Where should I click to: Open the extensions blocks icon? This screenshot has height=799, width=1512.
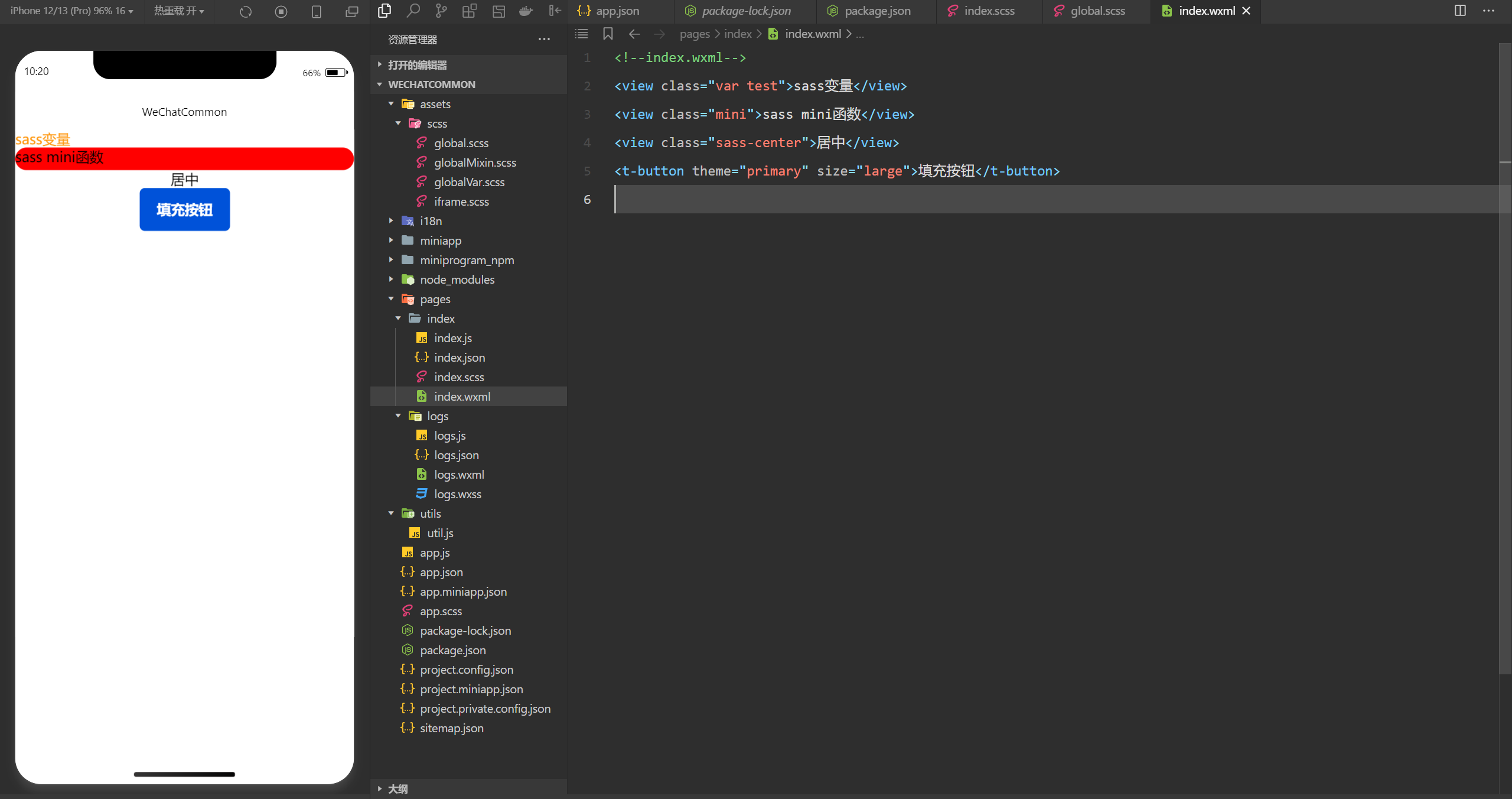click(470, 11)
